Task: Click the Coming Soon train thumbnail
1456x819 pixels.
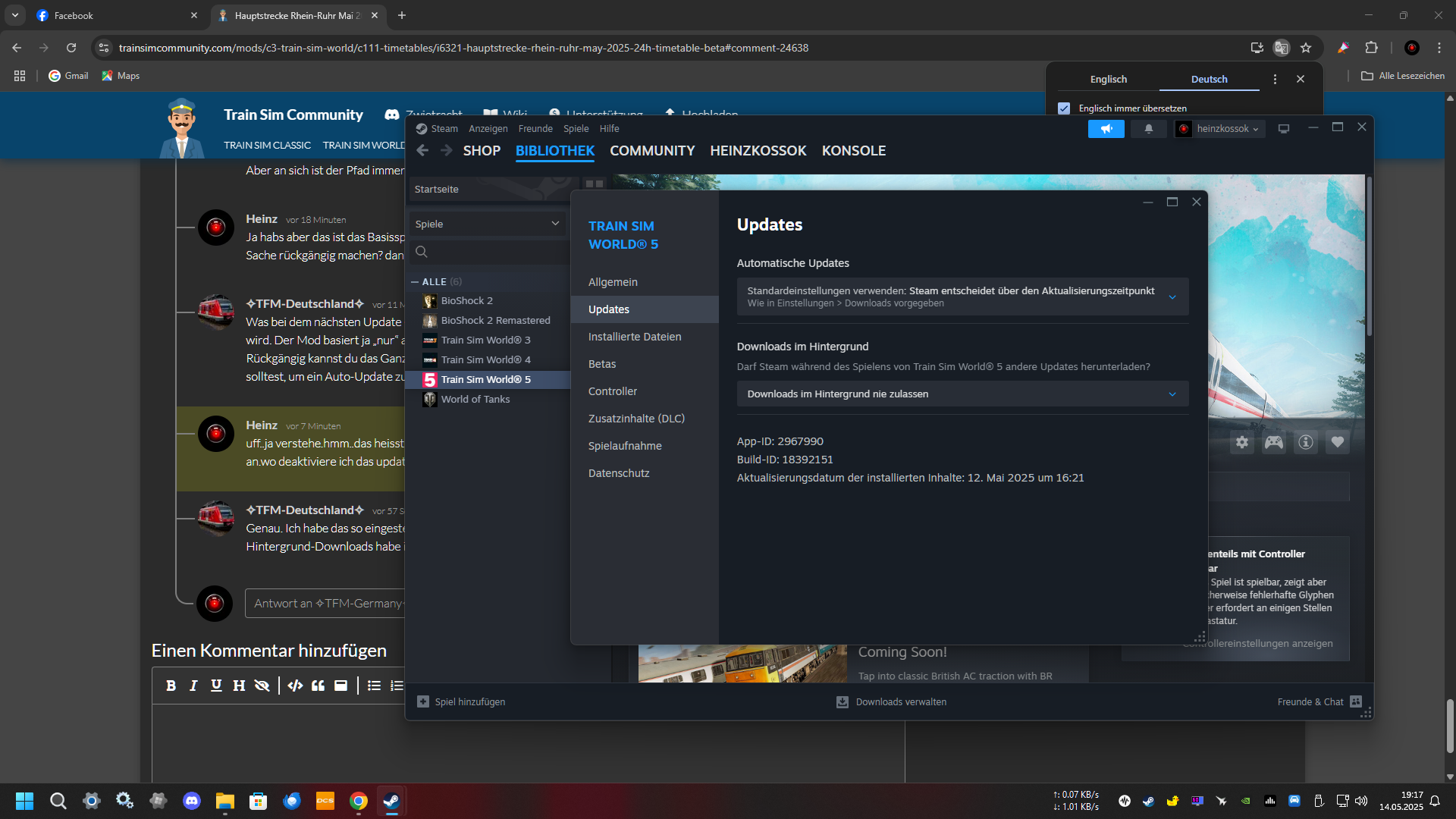Action: [742, 664]
